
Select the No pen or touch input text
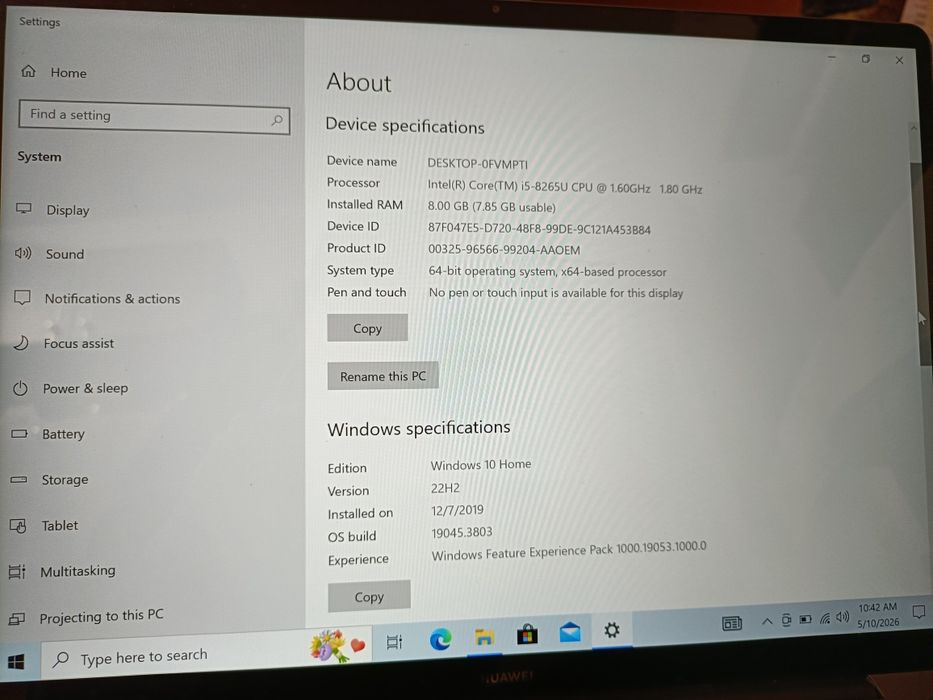coord(556,293)
